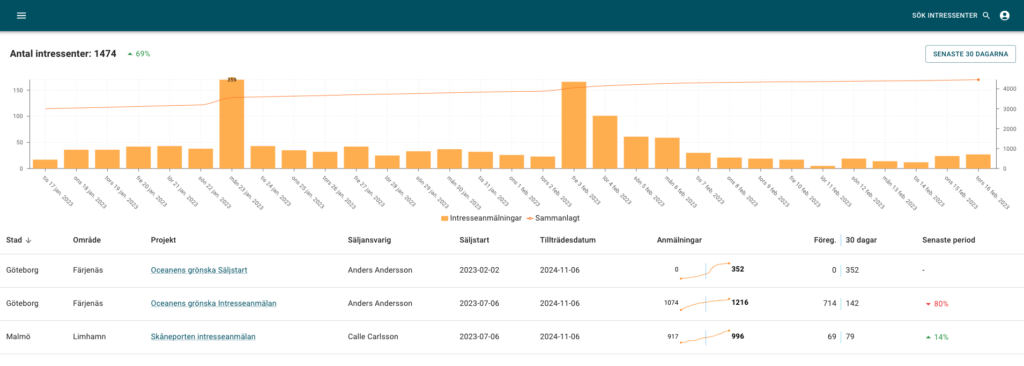Click the last point of Sammanlagt line
Viewport: 1024px width, 366px height.
(x=978, y=80)
